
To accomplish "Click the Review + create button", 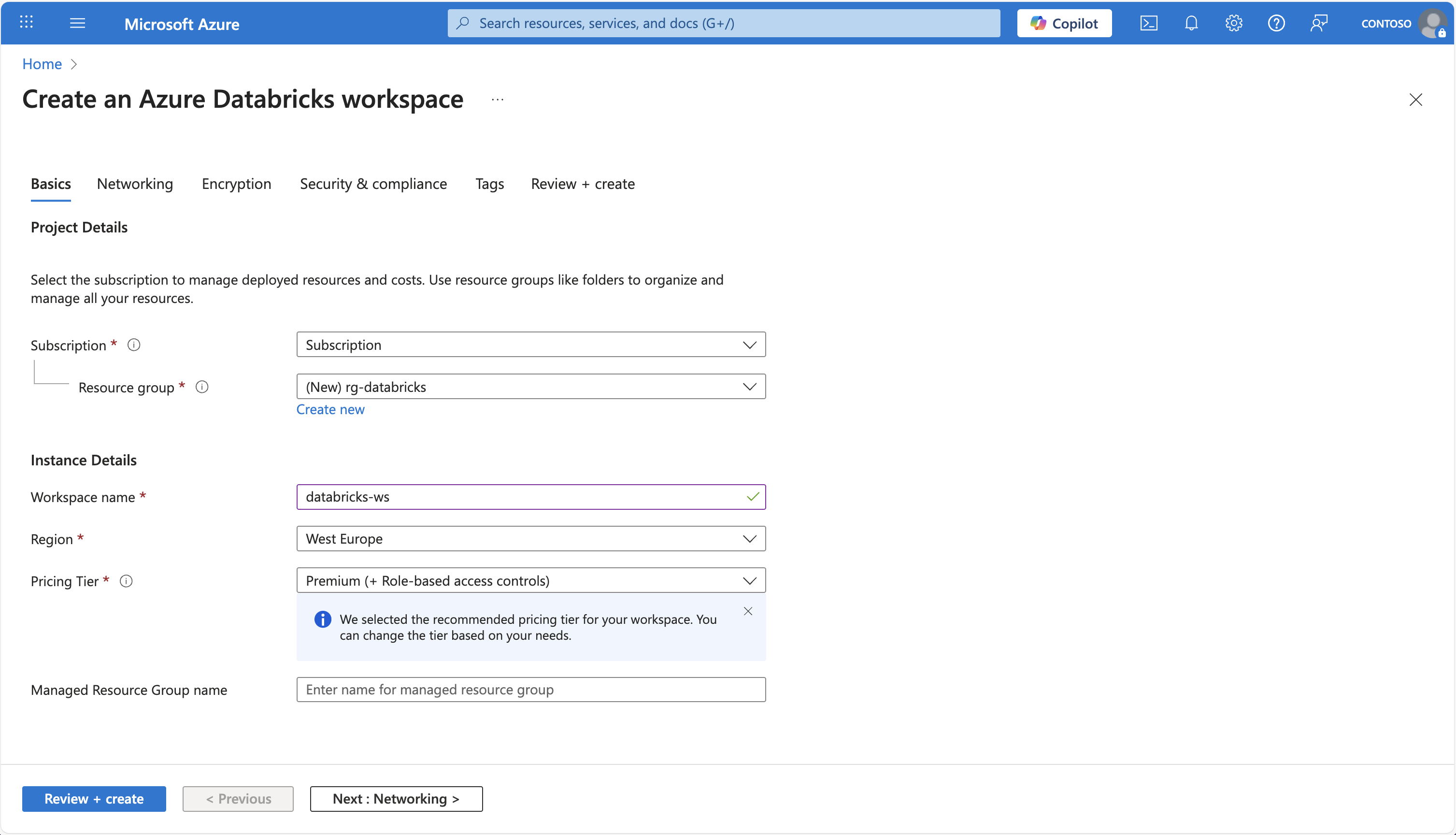I will point(93,798).
